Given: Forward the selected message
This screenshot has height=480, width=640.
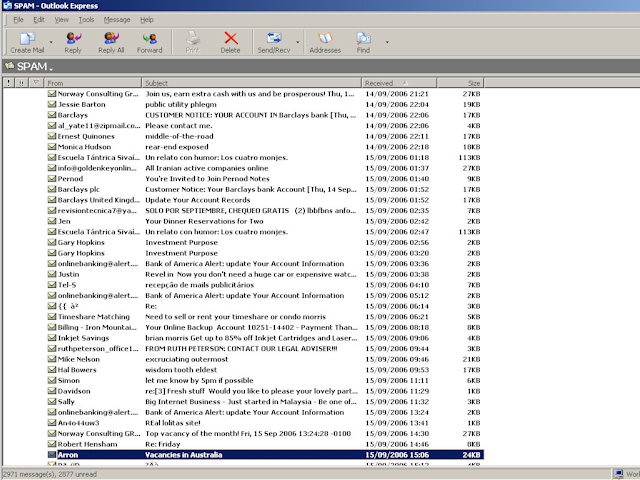Looking at the screenshot, I should click(149, 42).
